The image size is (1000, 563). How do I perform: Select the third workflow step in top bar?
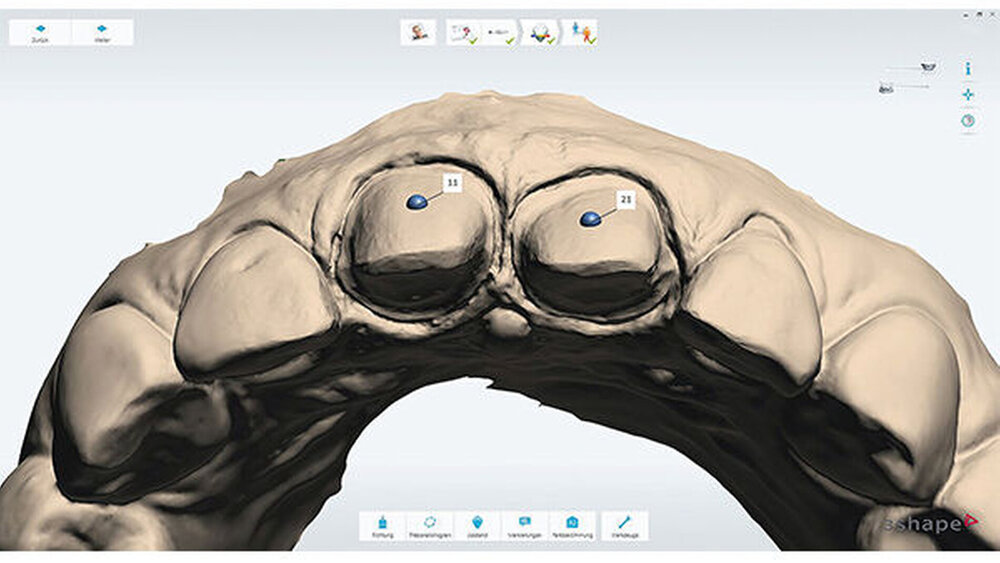click(501, 32)
